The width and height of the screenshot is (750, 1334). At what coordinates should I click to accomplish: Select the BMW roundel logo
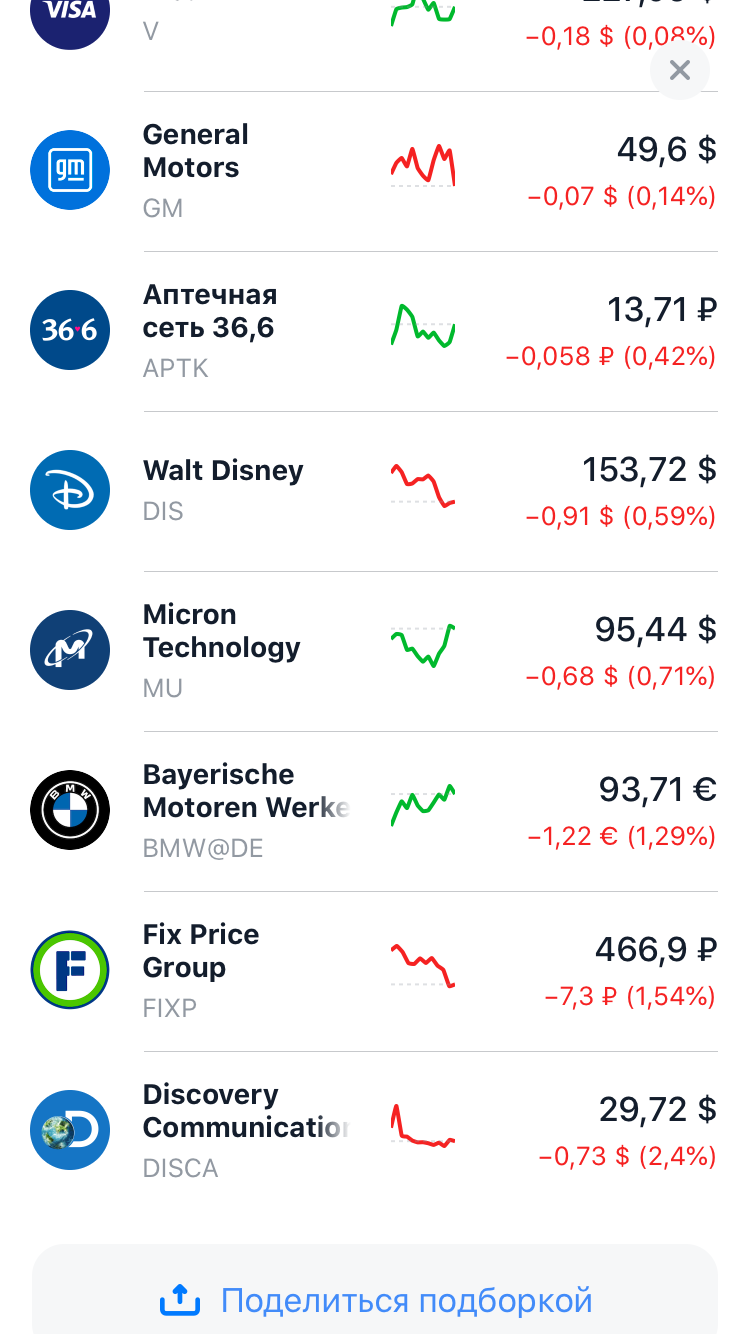click(70, 810)
